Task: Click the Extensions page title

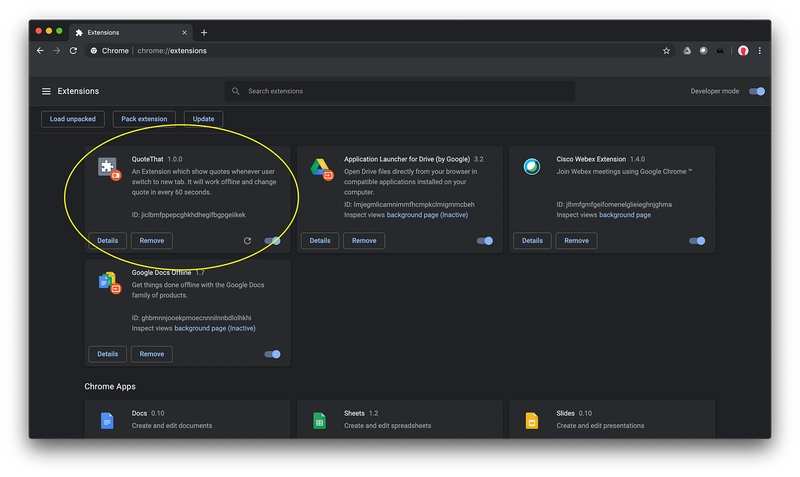Action: [x=78, y=91]
